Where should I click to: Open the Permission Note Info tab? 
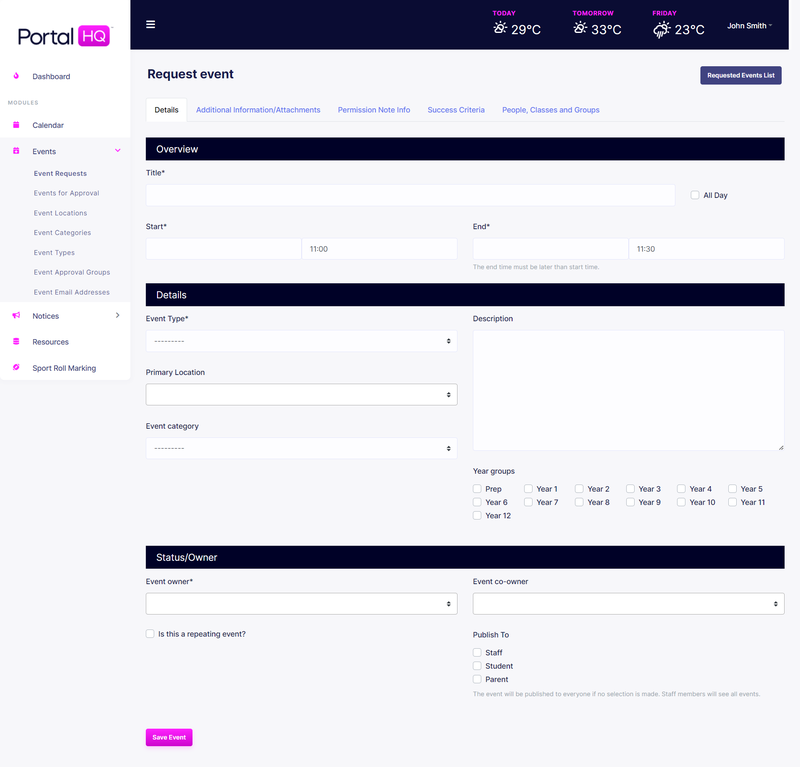point(374,110)
